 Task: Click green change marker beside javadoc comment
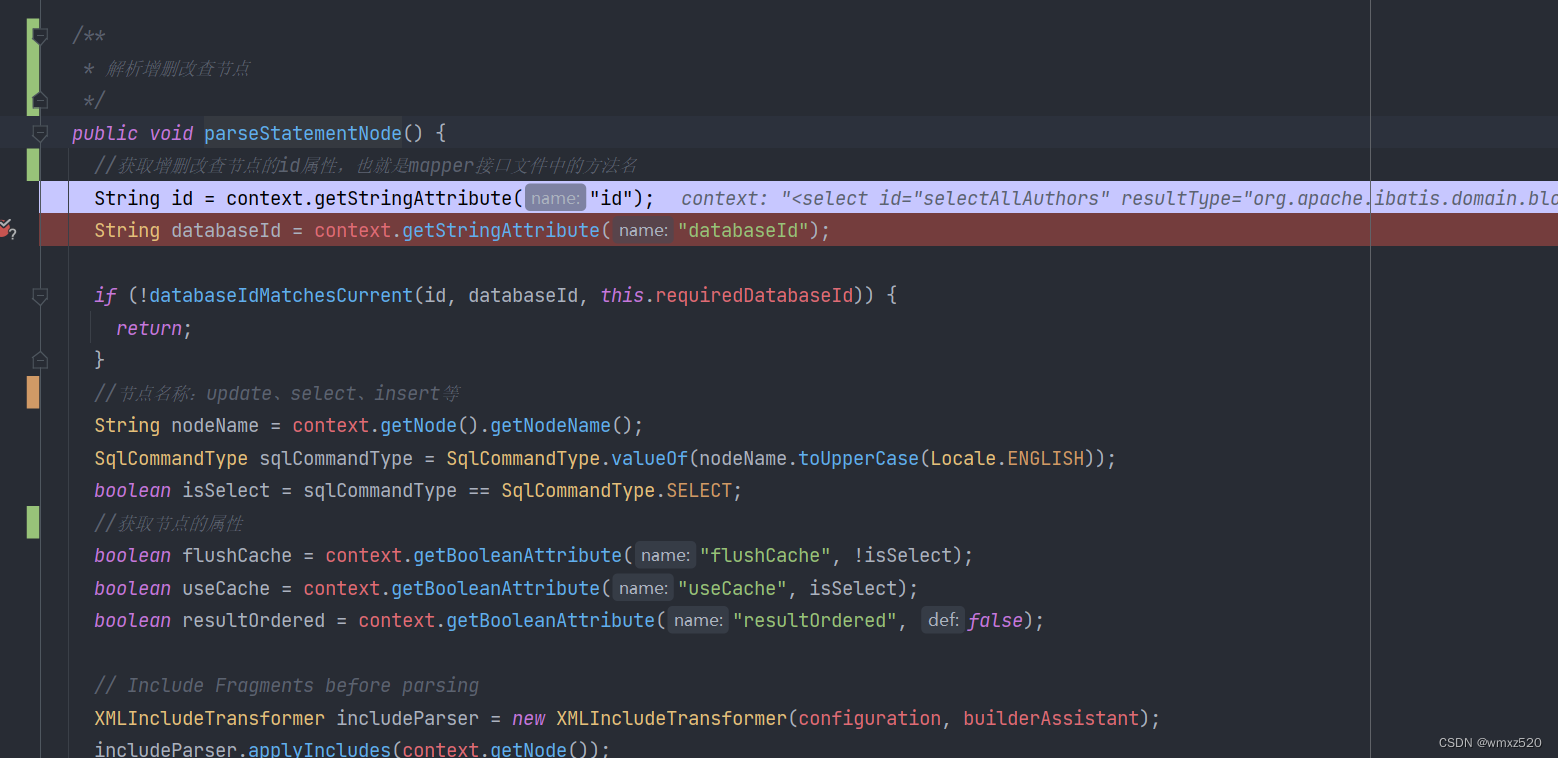click(33, 66)
